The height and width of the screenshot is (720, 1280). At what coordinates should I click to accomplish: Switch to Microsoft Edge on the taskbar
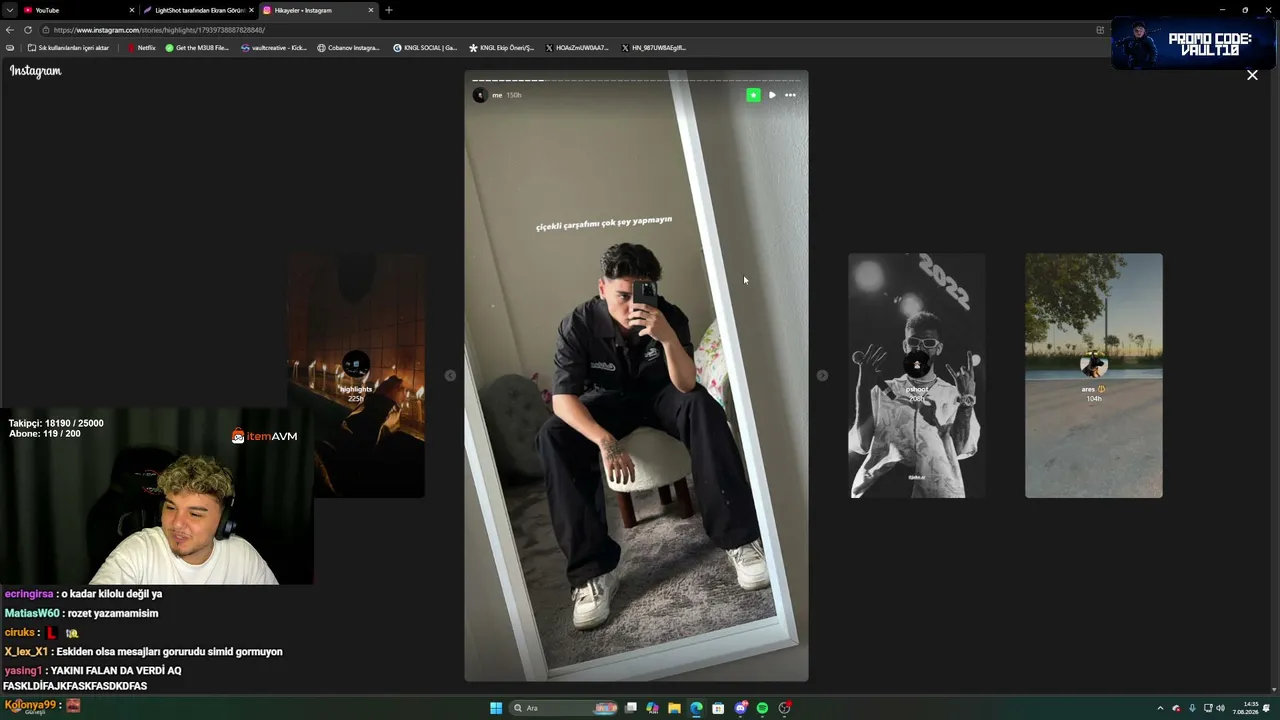click(x=697, y=708)
